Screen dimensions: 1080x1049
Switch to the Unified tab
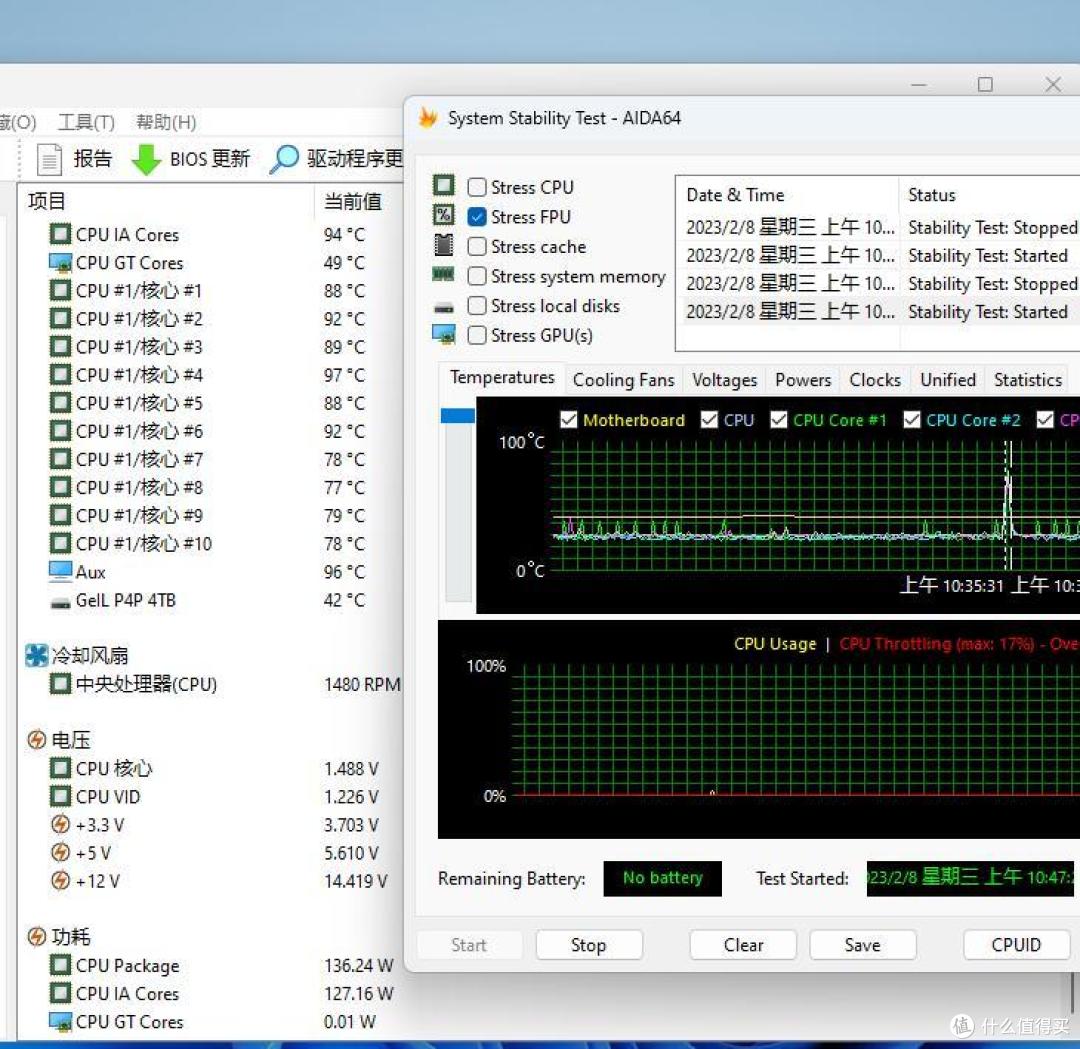tap(948, 380)
